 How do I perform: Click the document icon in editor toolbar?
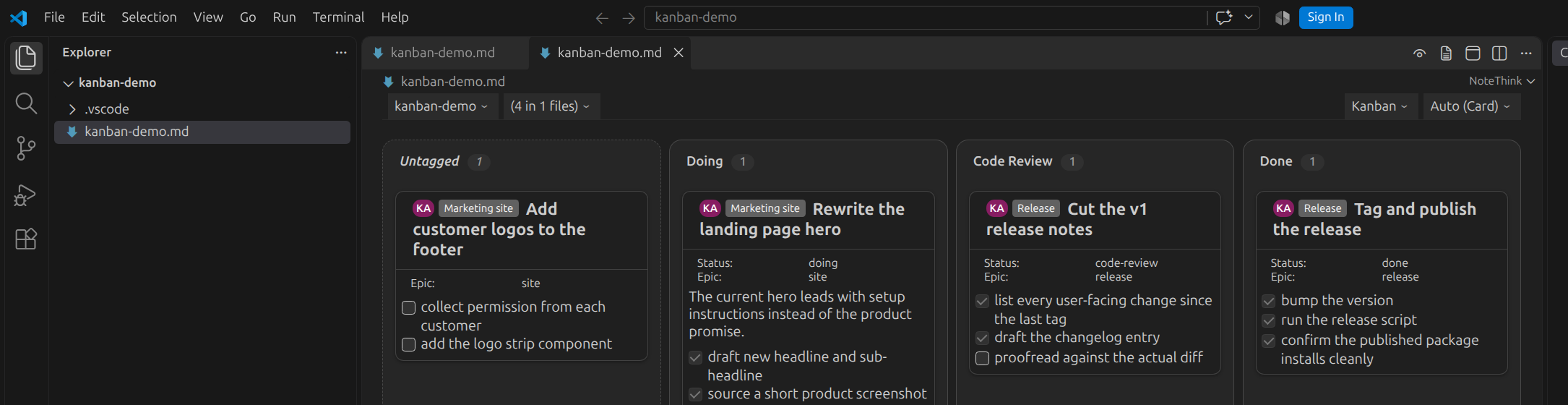pyautogui.click(x=1446, y=54)
